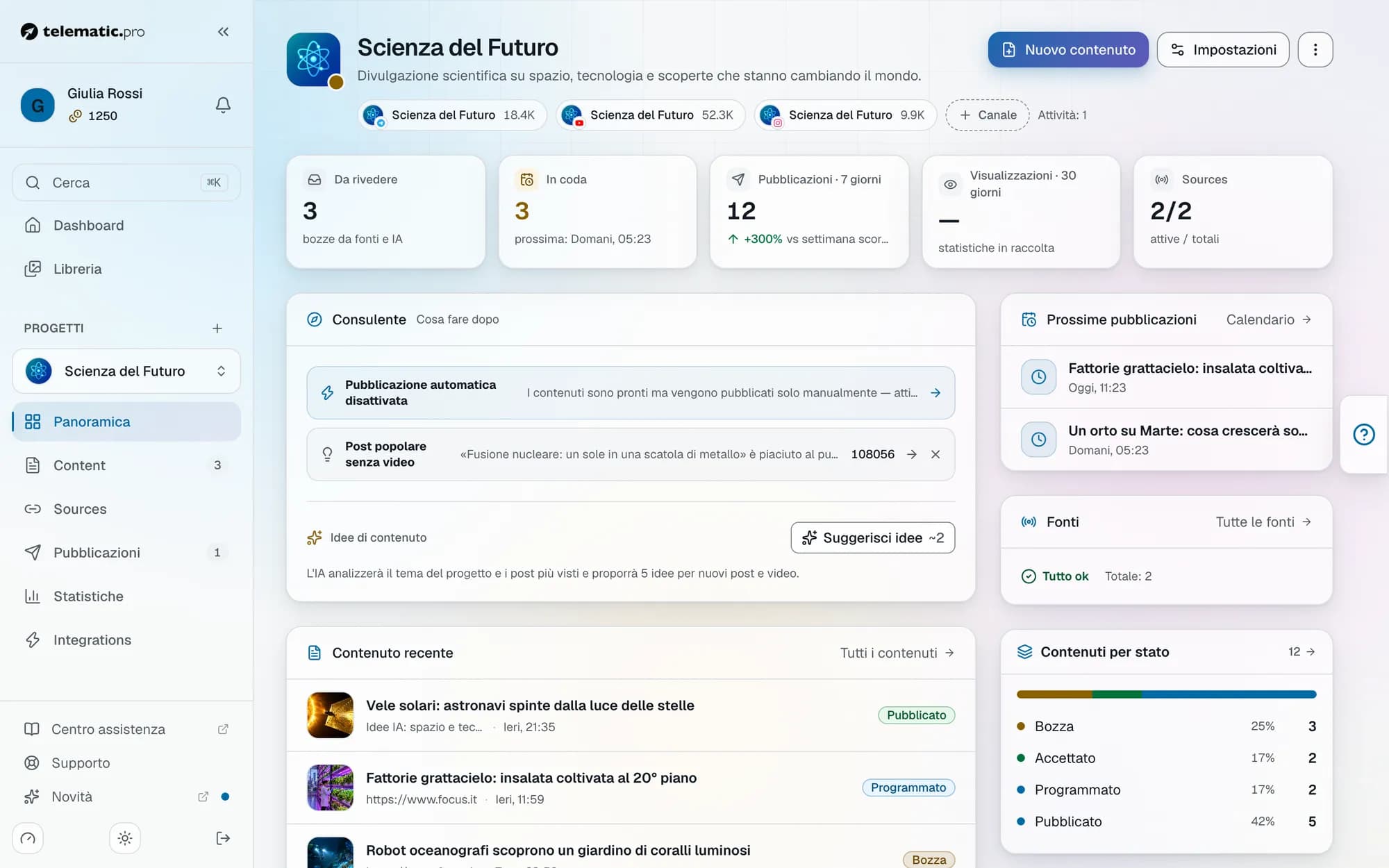Open Robot oceanografi post title
This screenshot has height=868, width=1389.
pos(558,851)
